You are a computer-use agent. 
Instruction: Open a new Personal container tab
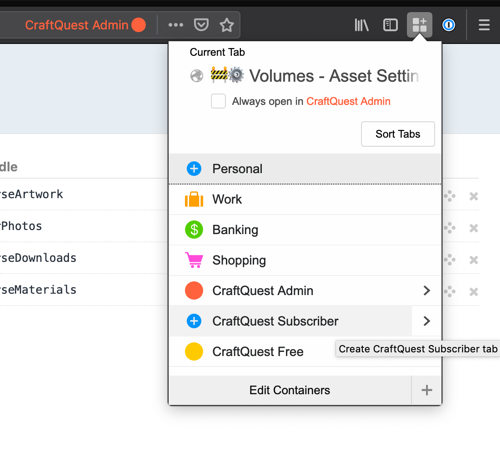click(x=305, y=169)
